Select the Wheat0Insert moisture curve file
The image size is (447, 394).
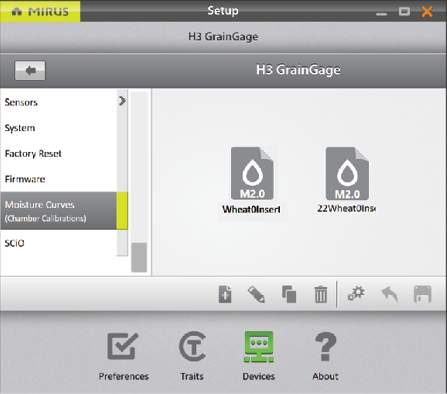pyautogui.click(x=252, y=182)
